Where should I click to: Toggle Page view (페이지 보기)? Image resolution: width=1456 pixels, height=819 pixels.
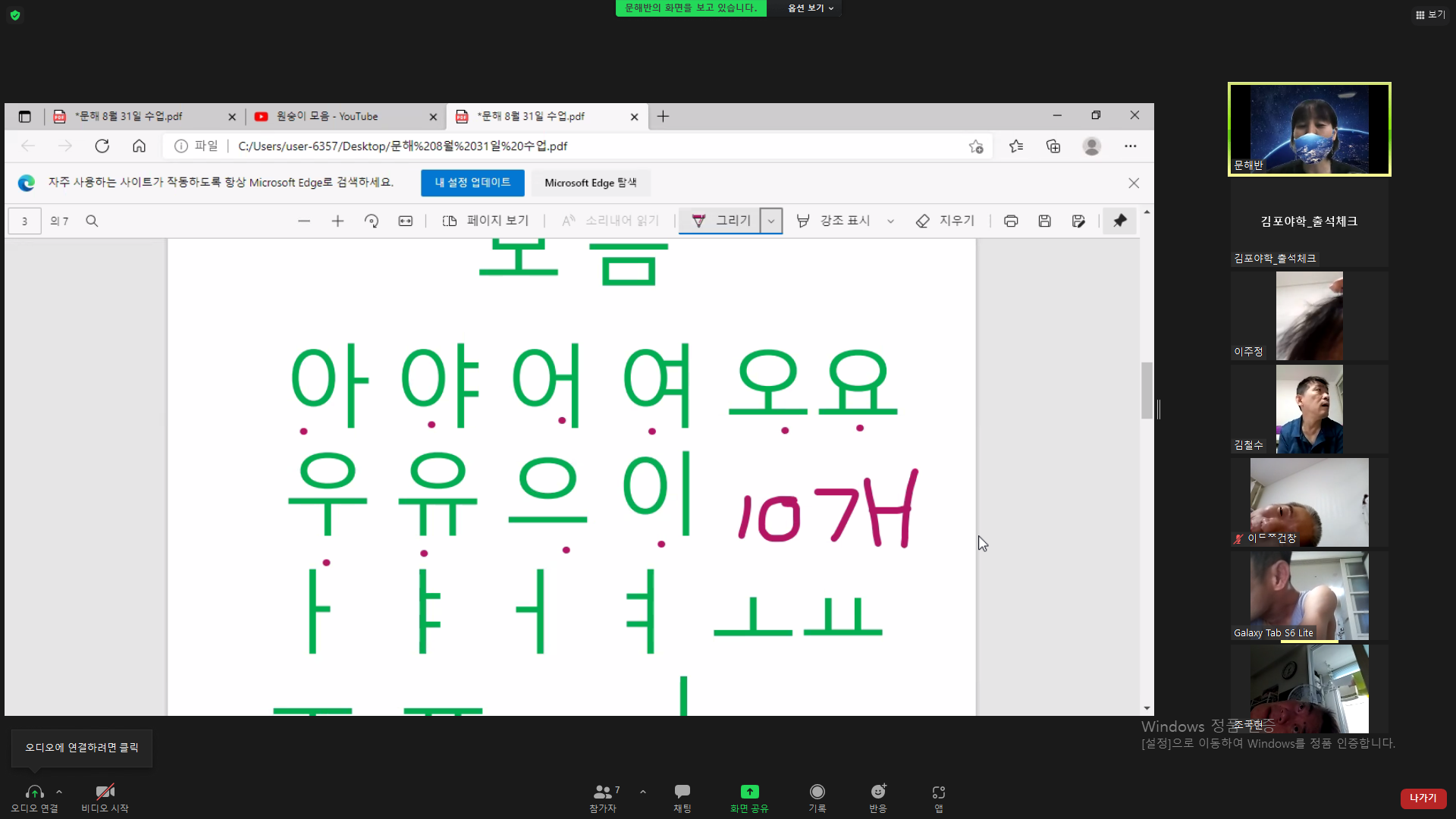(x=485, y=221)
